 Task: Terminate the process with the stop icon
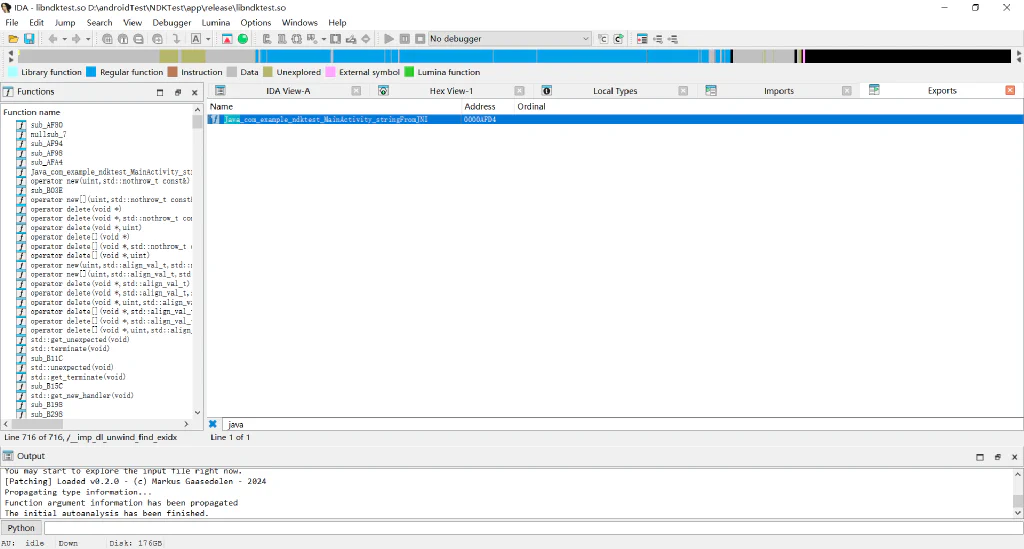coord(421,39)
